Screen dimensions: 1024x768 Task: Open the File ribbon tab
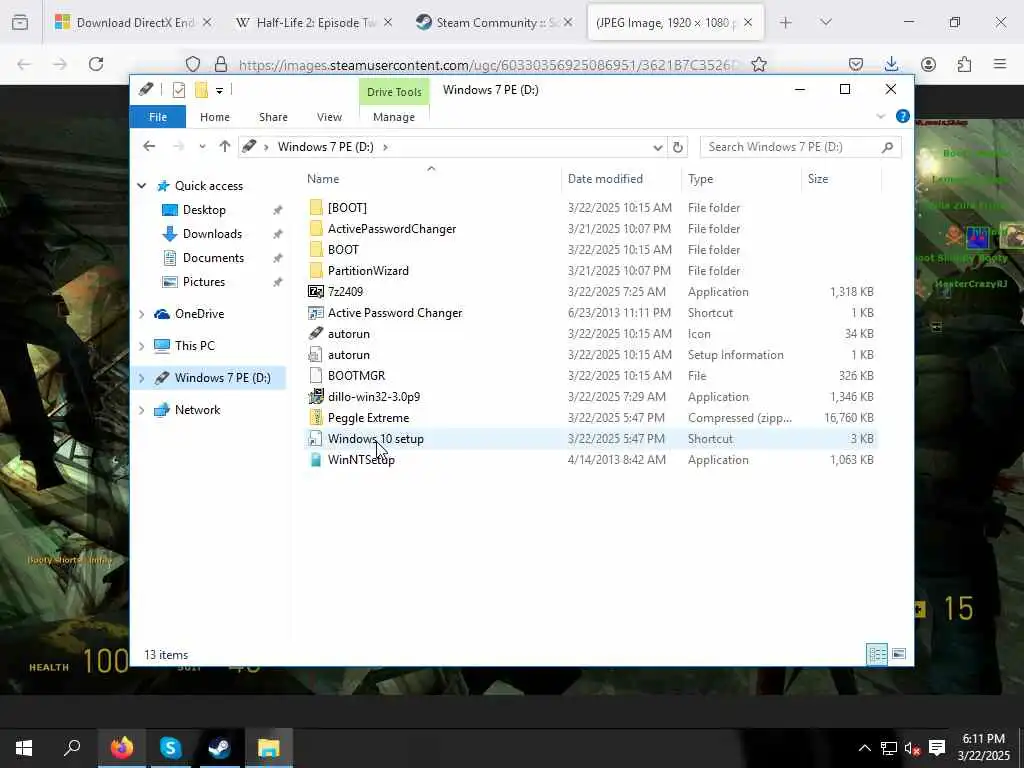click(x=158, y=117)
